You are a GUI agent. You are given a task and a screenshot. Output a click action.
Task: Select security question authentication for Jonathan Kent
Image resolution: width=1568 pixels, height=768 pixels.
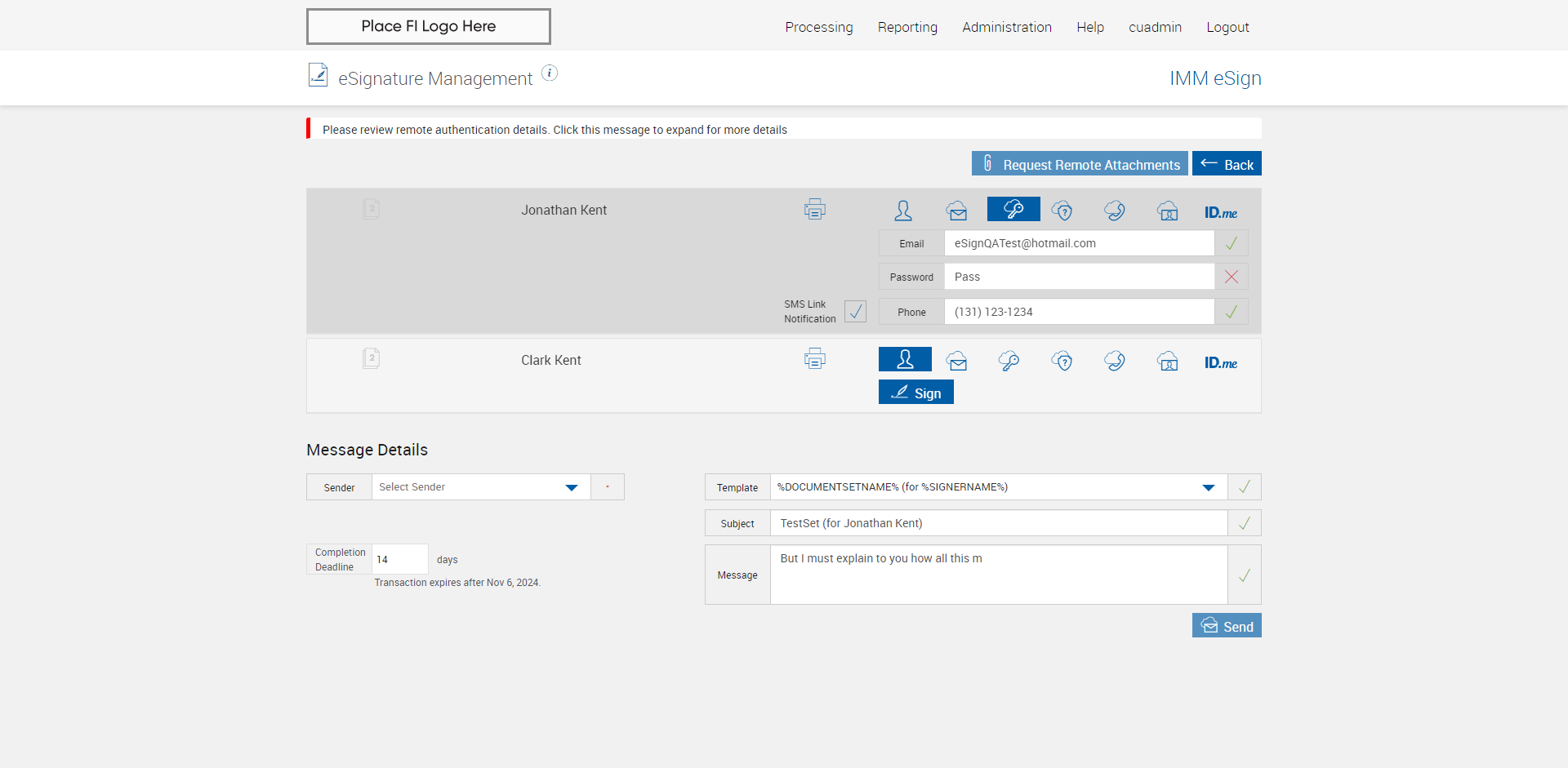coord(1062,211)
